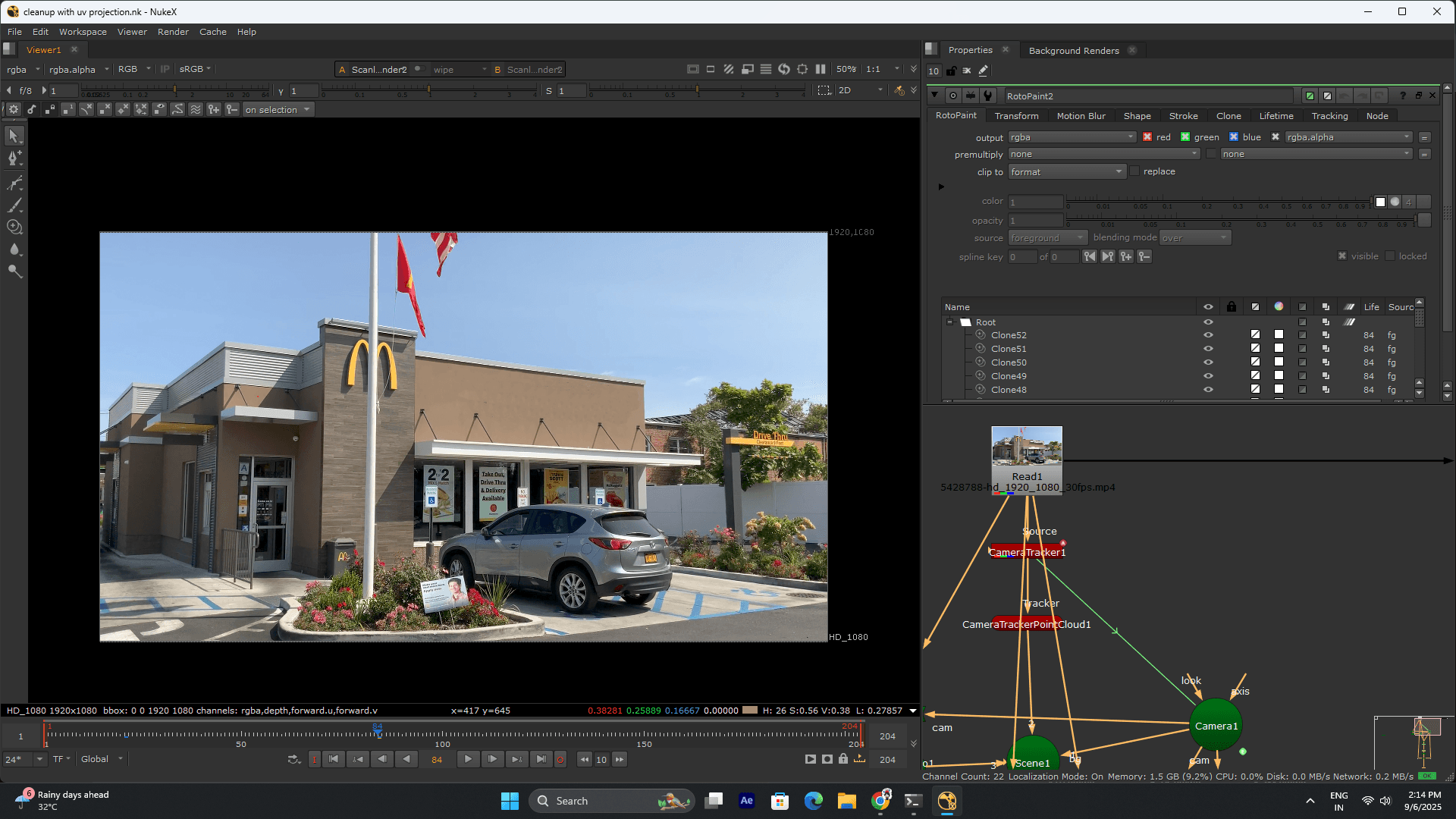Open RotoPaint2 wrench settings icon

click(988, 96)
